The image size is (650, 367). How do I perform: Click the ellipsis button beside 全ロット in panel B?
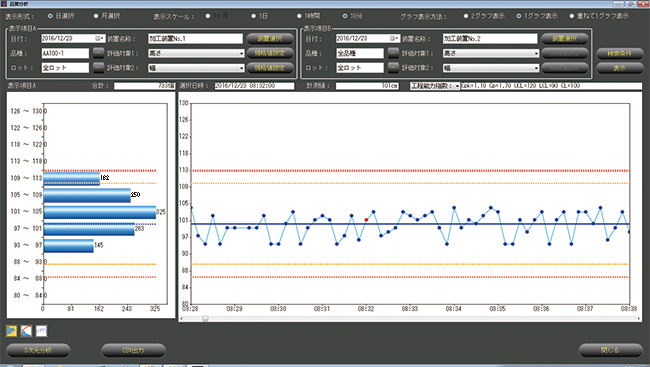pyautogui.click(x=393, y=68)
